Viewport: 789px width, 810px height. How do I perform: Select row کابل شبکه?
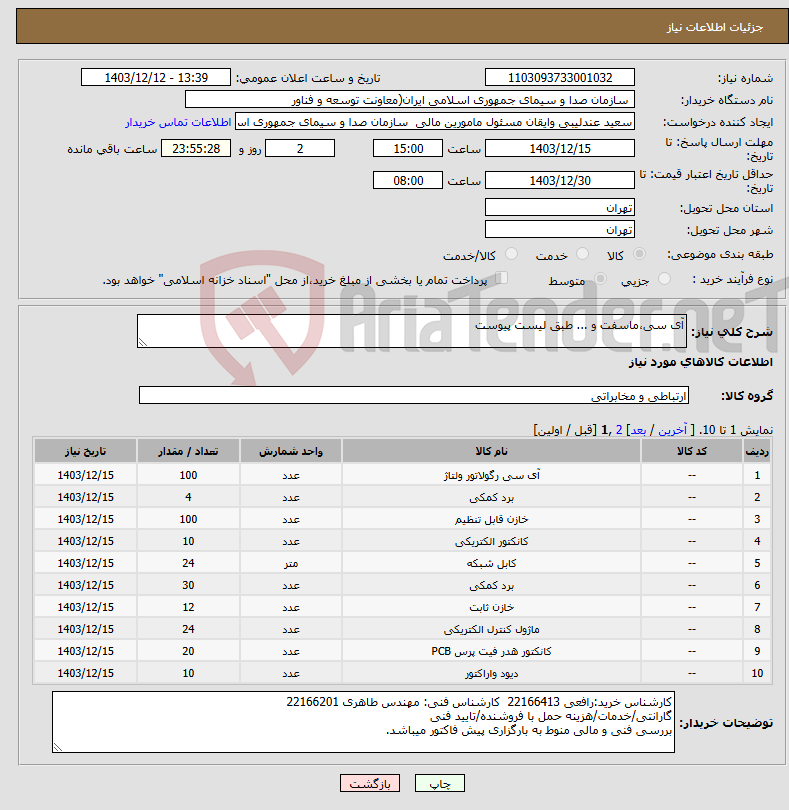[403, 563]
